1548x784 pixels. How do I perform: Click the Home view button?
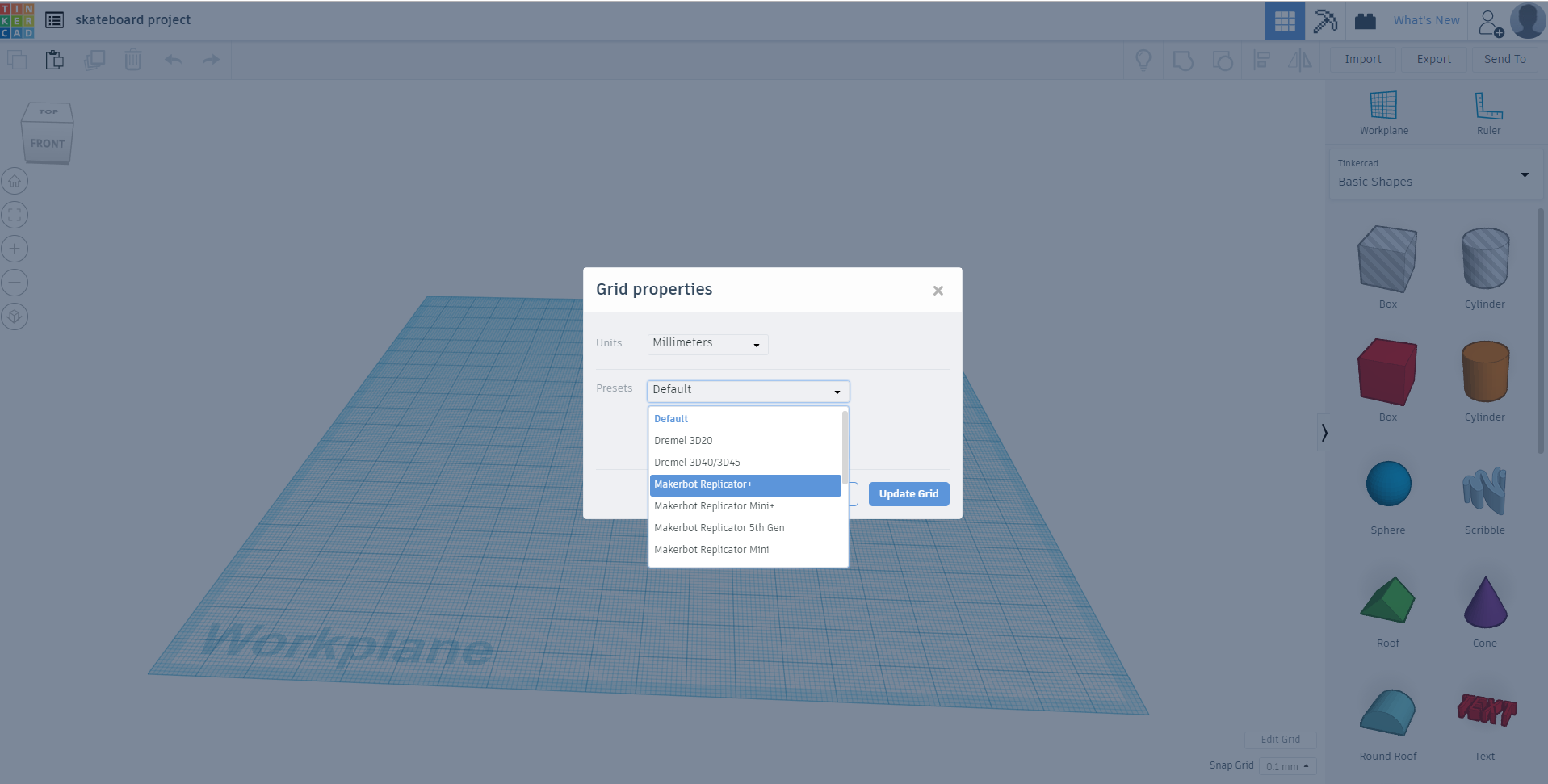(15, 181)
